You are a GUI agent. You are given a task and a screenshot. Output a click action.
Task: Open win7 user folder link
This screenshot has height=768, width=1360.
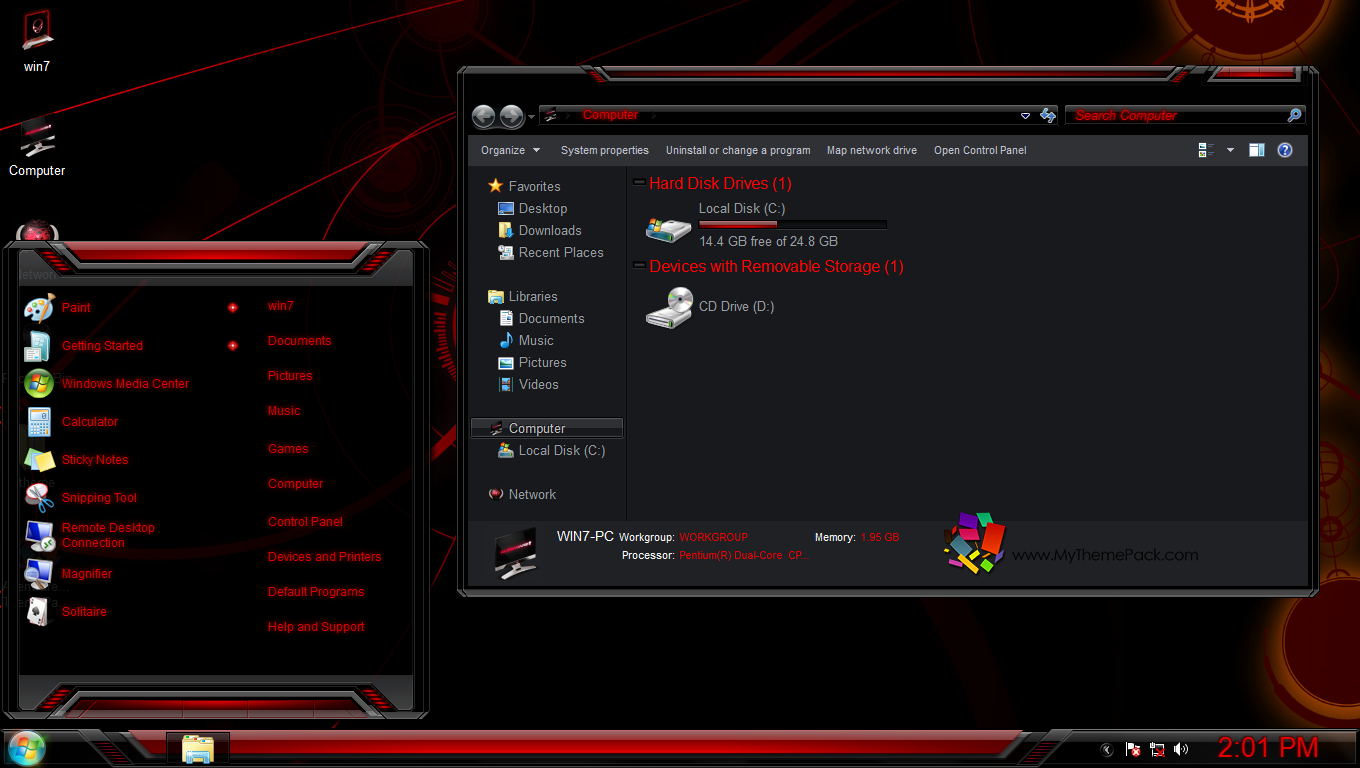click(281, 306)
